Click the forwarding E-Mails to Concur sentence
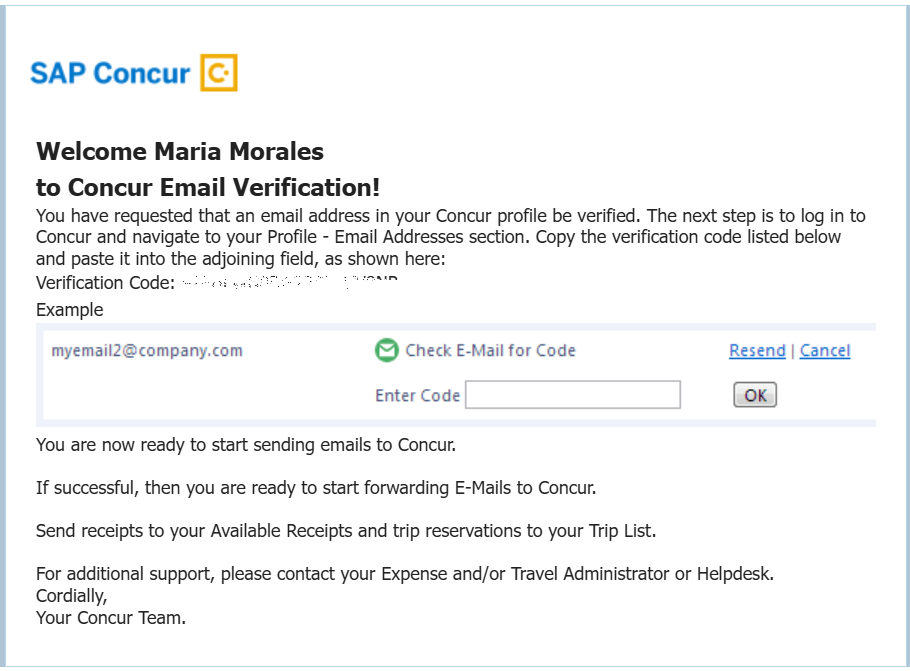The height and width of the screenshot is (671, 910). click(x=316, y=488)
